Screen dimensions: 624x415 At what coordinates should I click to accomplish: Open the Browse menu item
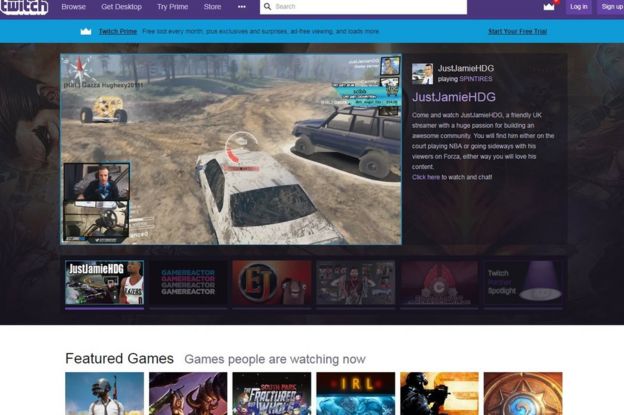pos(74,7)
